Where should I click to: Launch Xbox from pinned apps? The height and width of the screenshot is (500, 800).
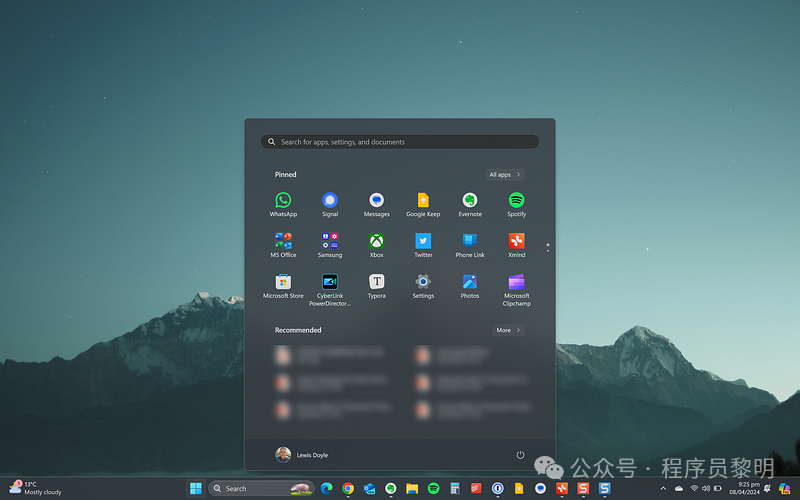(x=377, y=245)
